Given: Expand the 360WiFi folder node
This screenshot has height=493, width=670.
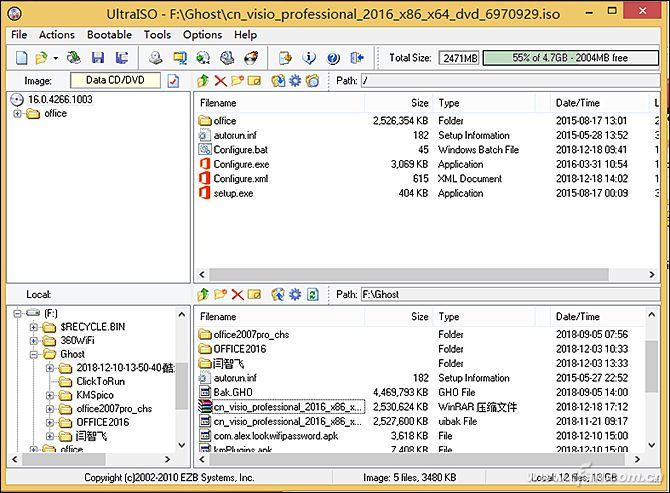Looking at the screenshot, I should [34, 341].
